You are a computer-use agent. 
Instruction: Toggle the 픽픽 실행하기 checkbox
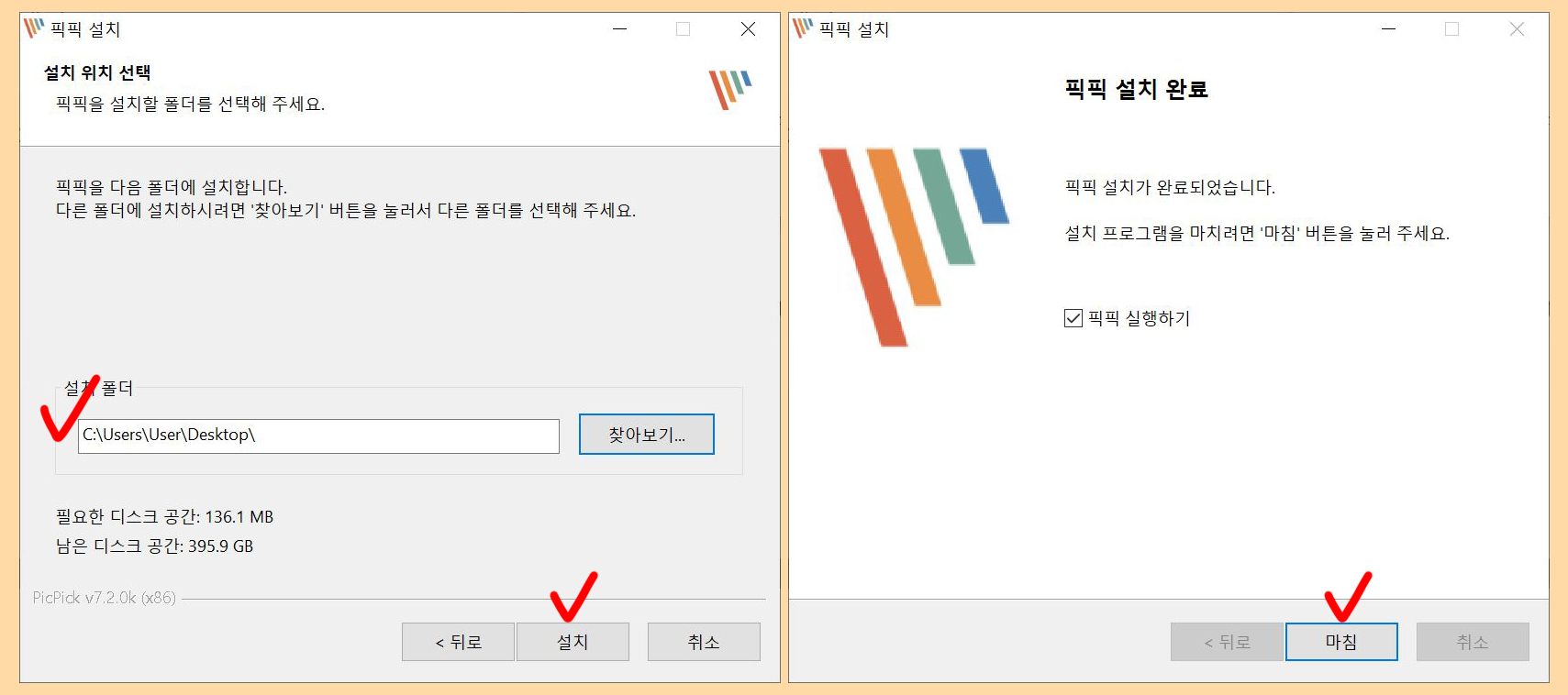coord(1073,318)
